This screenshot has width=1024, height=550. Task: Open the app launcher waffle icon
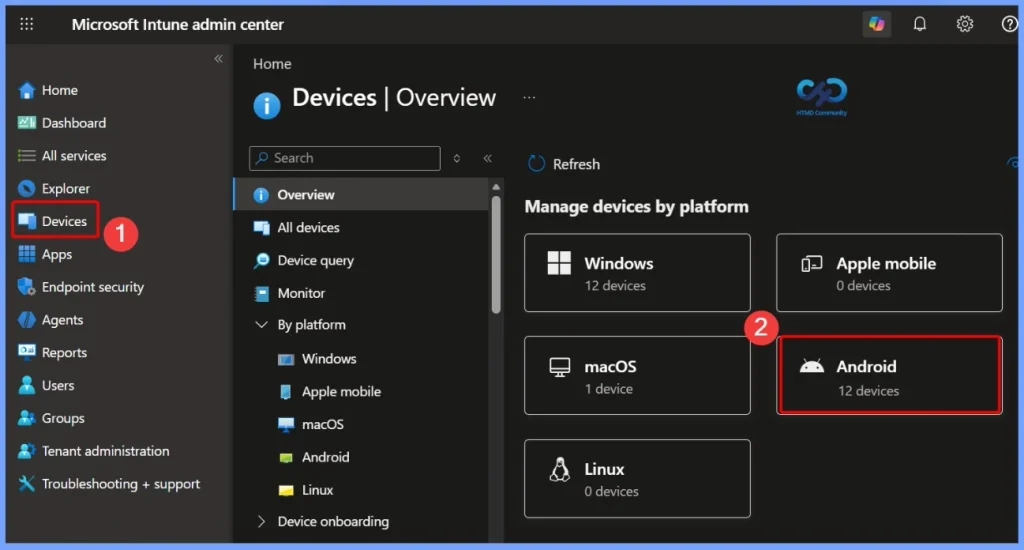tap(27, 24)
